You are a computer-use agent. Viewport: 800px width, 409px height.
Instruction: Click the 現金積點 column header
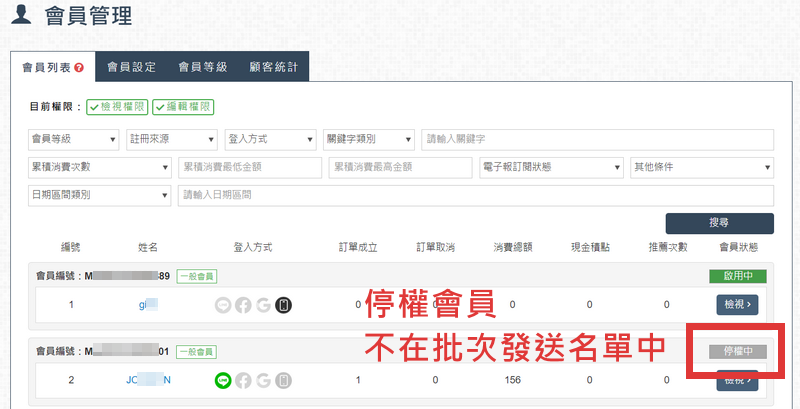590,248
